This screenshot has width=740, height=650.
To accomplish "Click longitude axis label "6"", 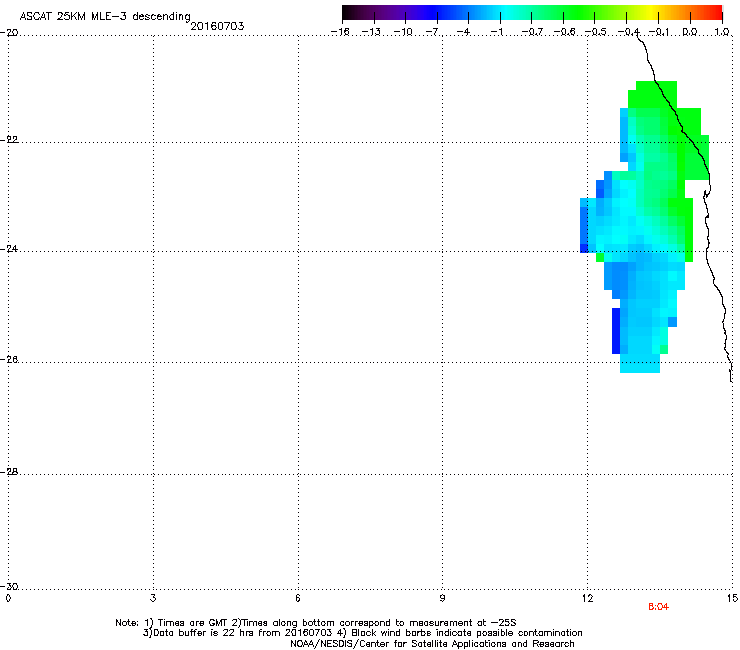I will [x=298, y=598].
